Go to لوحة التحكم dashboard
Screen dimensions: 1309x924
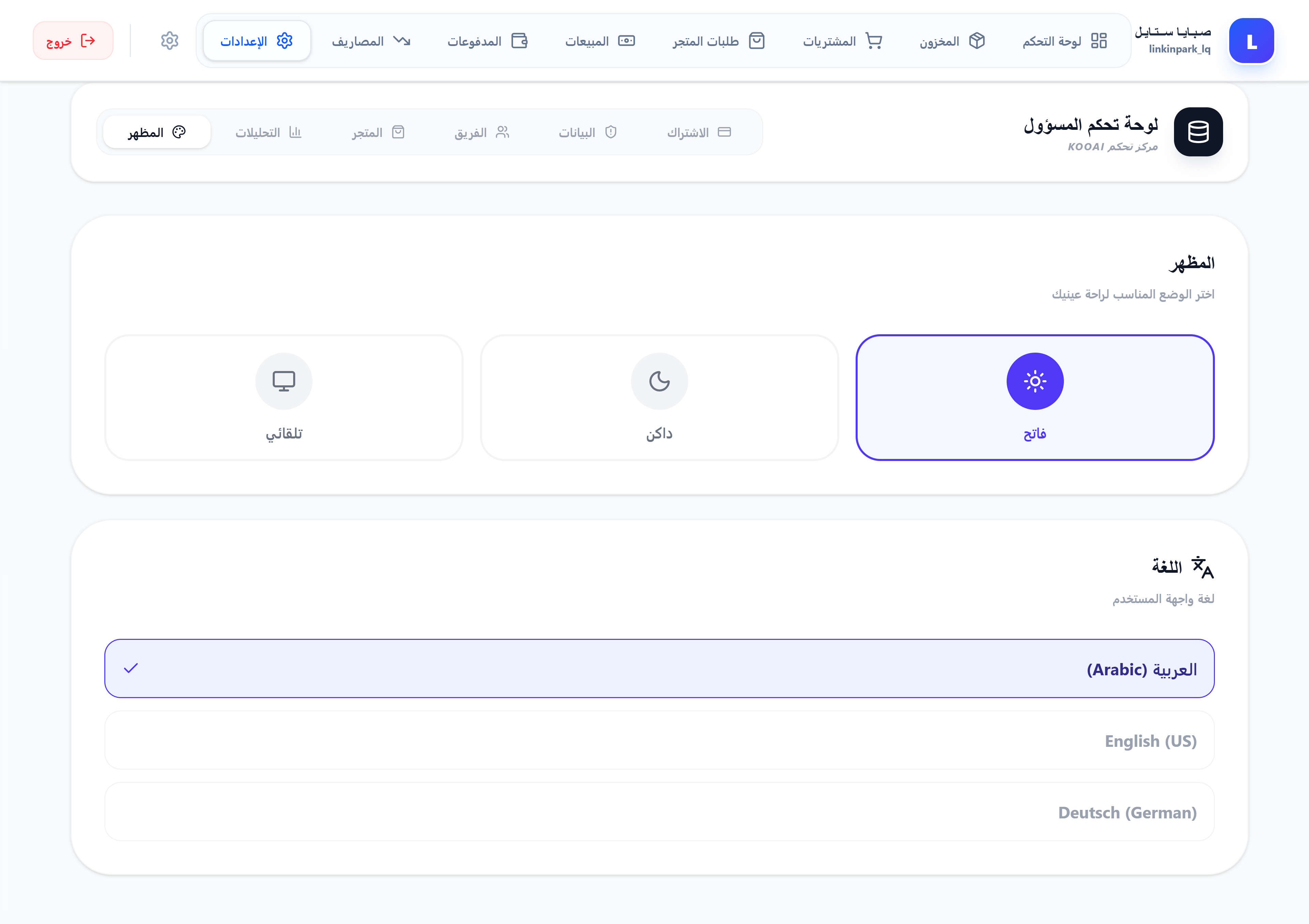click(1065, 41)
